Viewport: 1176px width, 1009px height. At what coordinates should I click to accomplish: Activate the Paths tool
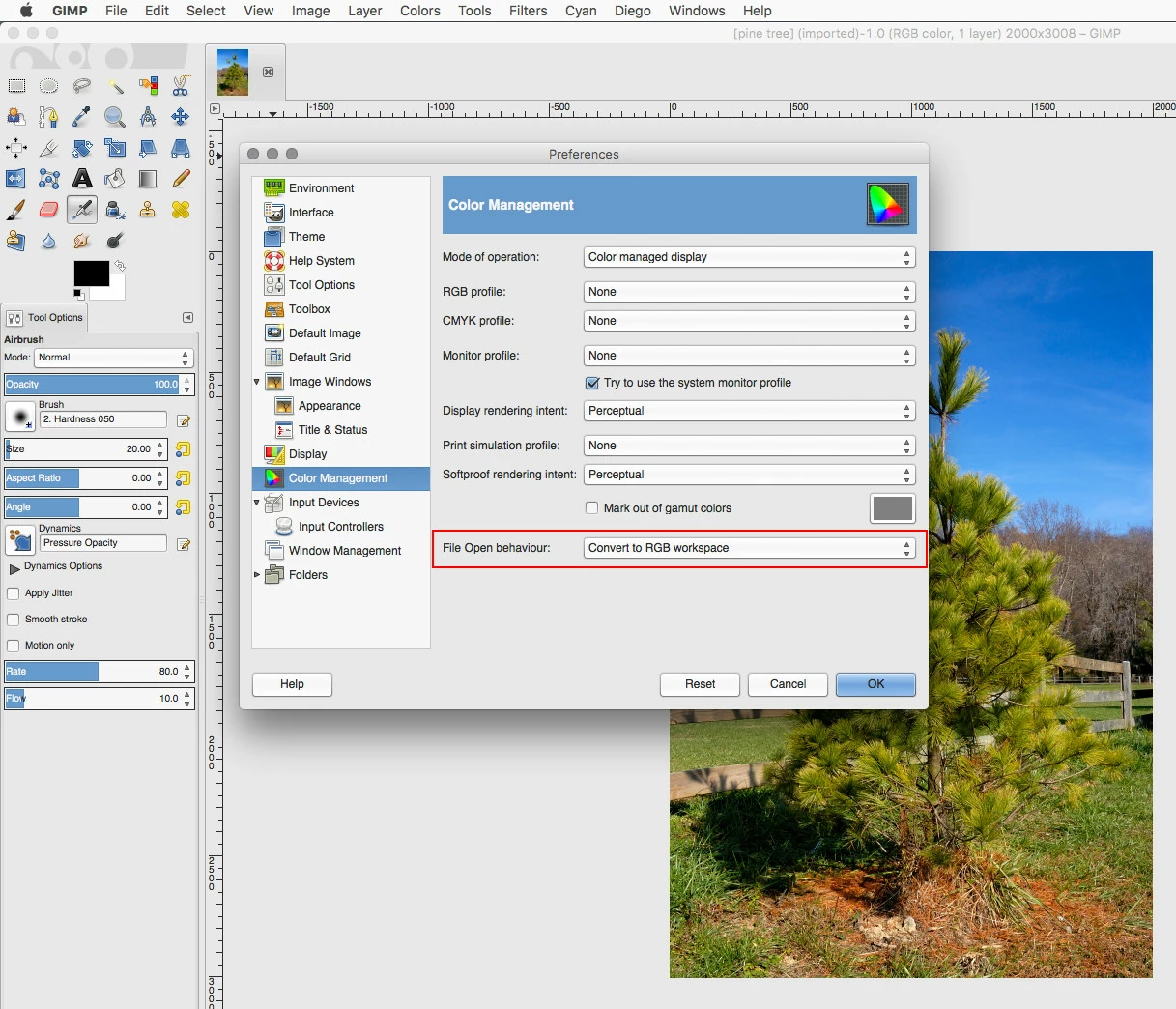coord(49,117)
